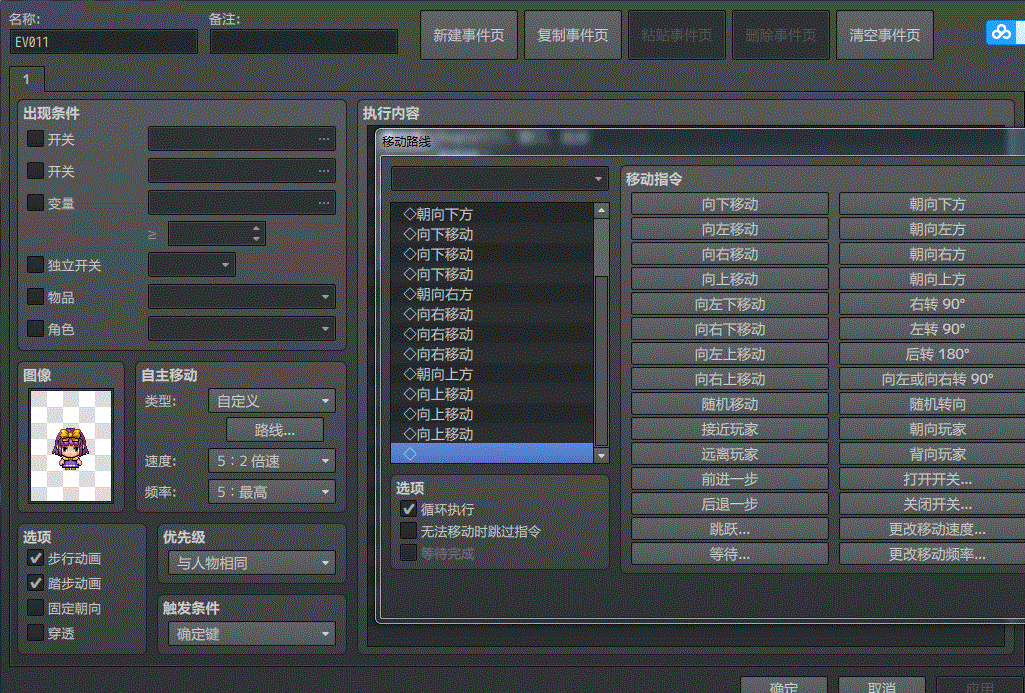1025x693 pixels.
Task: Add the 向左移动 move command
Action: click(730, 229)
